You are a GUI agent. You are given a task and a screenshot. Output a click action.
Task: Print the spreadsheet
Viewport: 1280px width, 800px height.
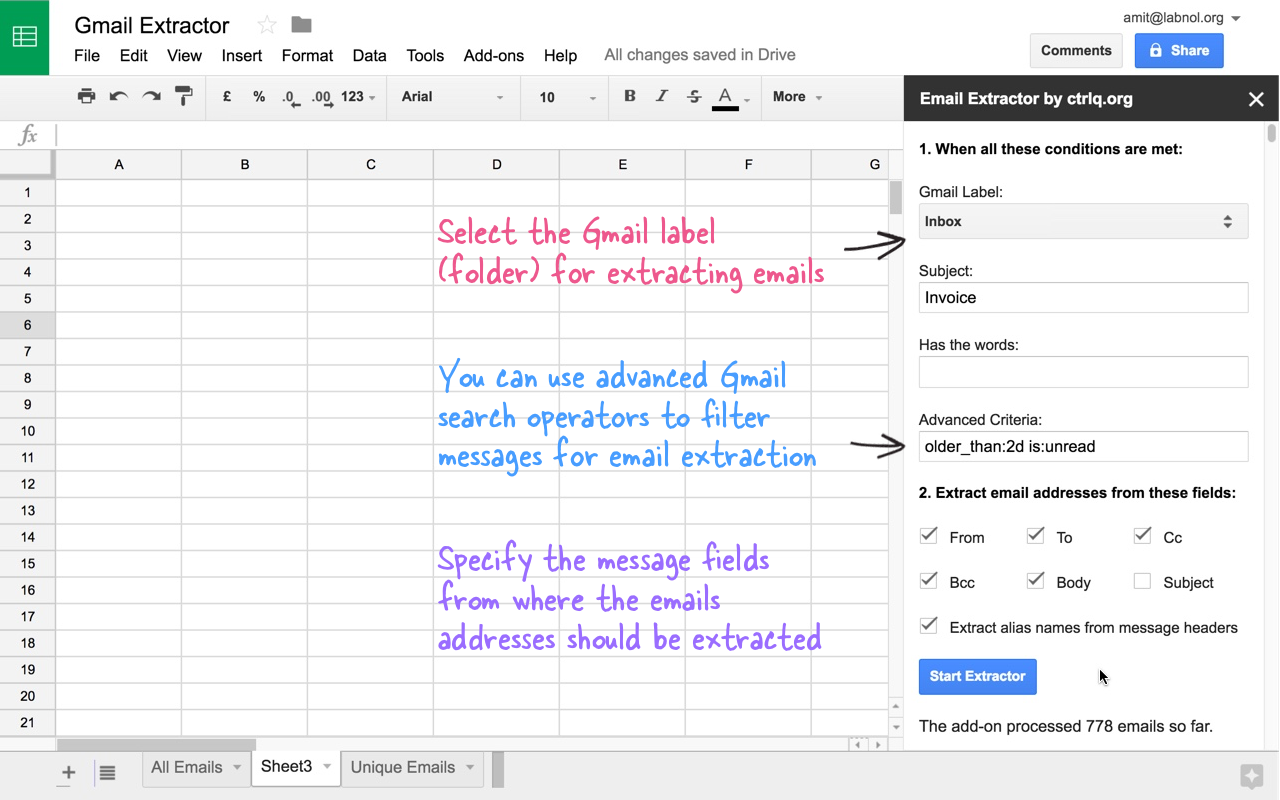coord(87,97)
